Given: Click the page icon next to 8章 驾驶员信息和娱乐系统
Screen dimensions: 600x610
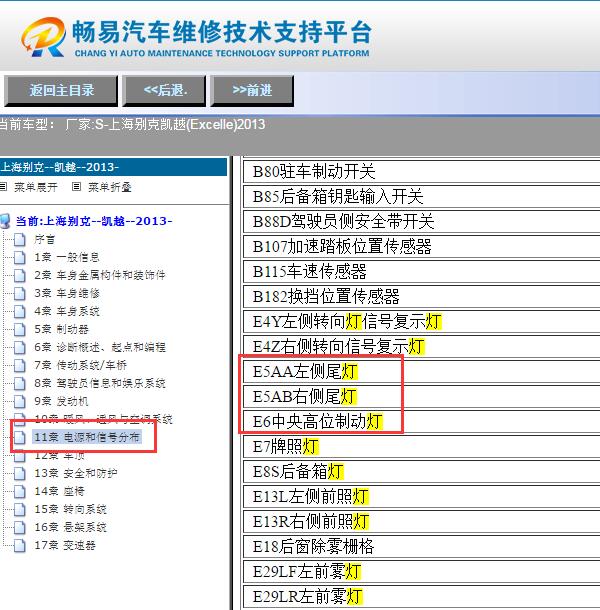Looking at the screenshot, I should pyautogui.click(x=19, y=383).
